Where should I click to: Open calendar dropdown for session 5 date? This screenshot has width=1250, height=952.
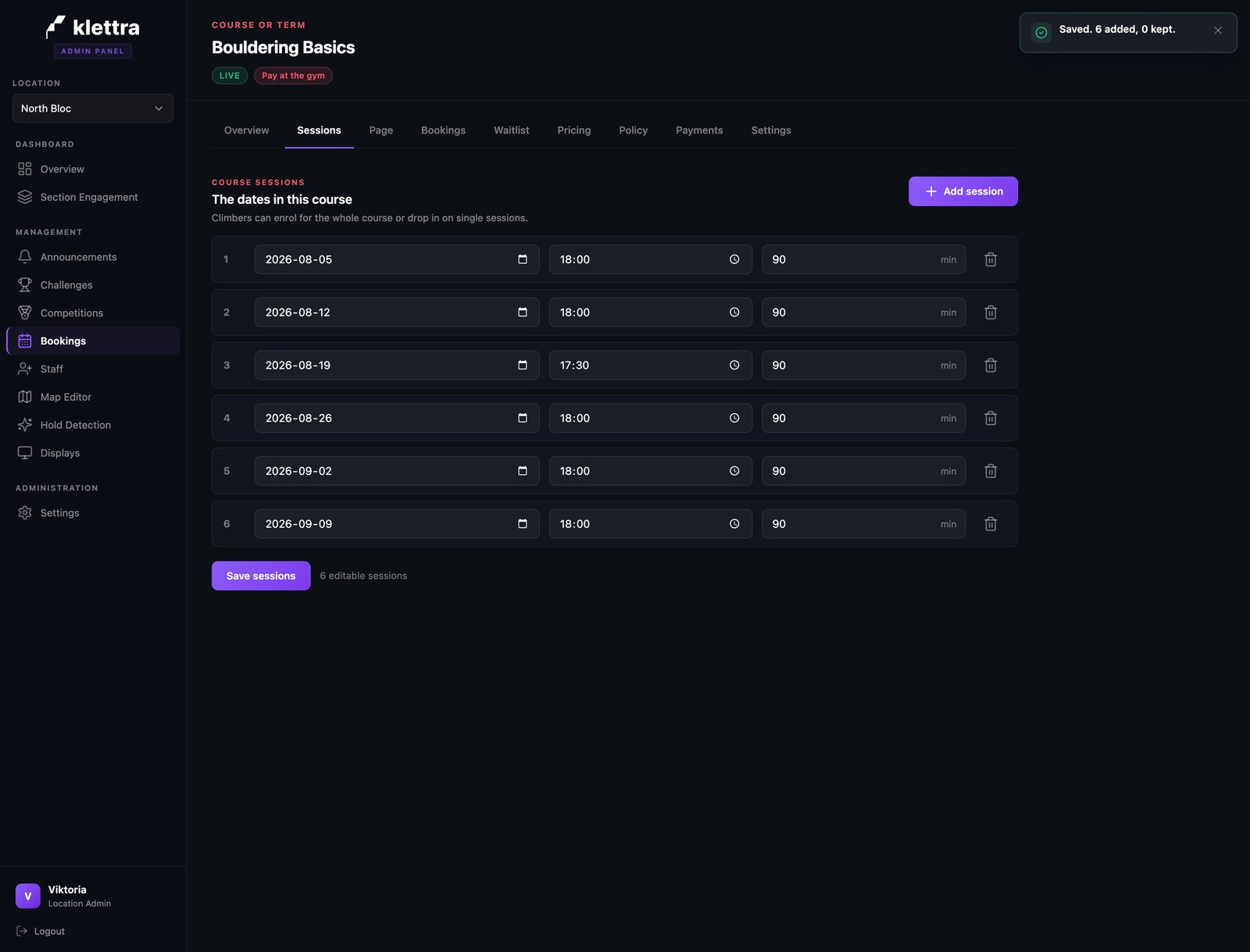tap(523, 471)
